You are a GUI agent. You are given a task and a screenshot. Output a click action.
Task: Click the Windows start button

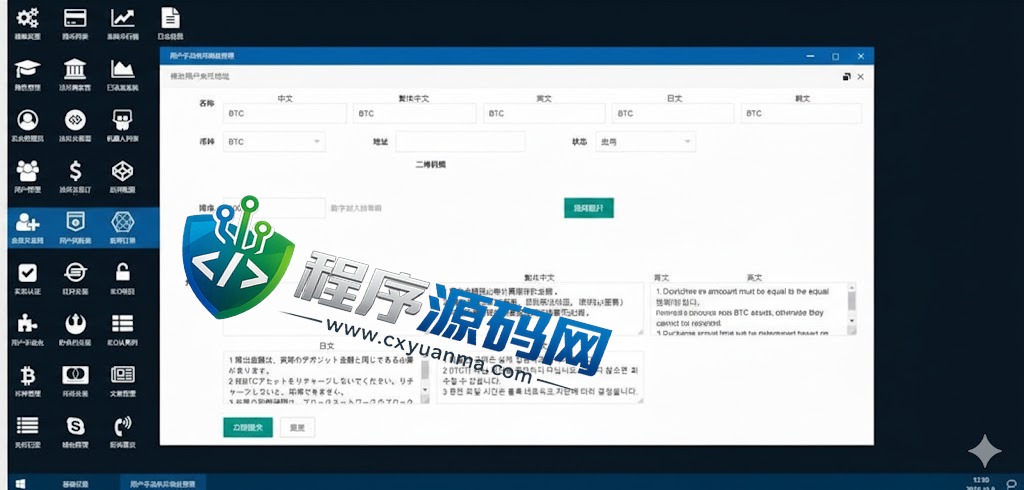click(x=20, y=483)
